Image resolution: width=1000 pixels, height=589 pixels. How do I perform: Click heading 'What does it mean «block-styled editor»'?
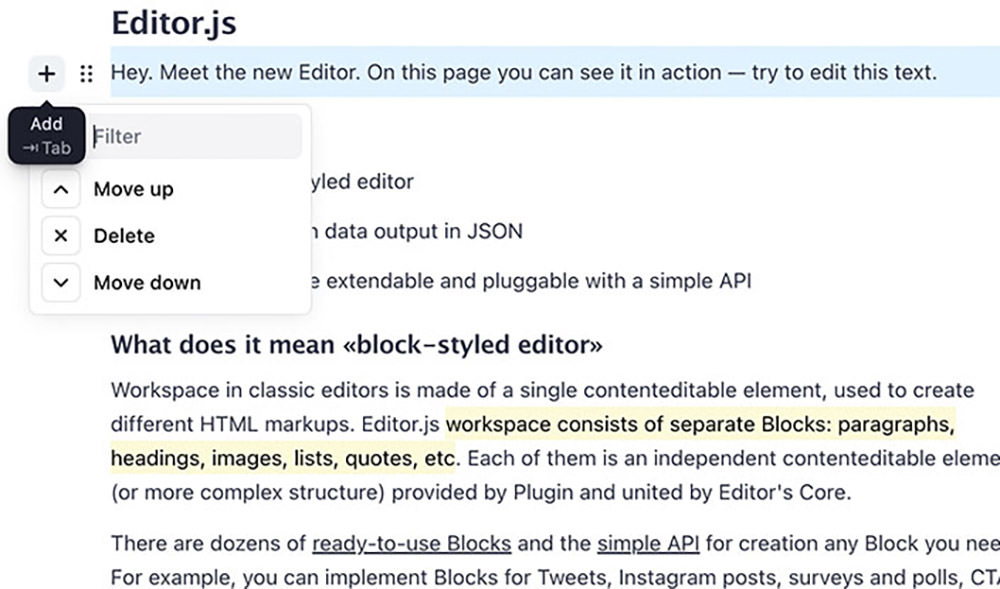tap(357, 345)
